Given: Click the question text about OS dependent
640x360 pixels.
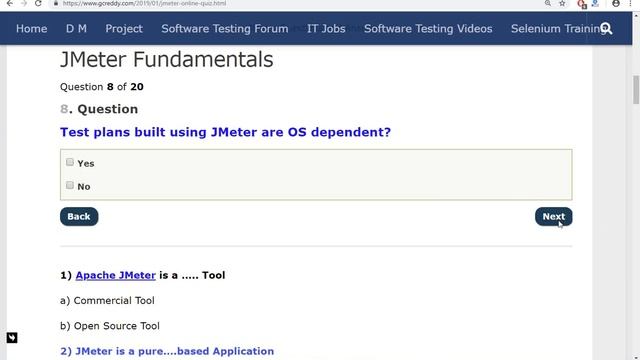Looking at the screenshot, I should [225, 132].
